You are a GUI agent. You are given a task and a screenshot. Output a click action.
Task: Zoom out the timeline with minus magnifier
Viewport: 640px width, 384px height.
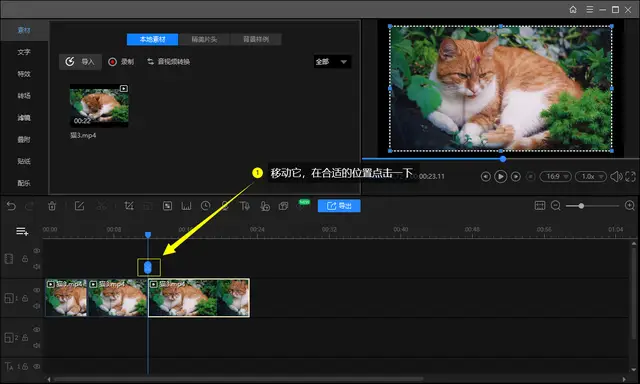[556, 206]
